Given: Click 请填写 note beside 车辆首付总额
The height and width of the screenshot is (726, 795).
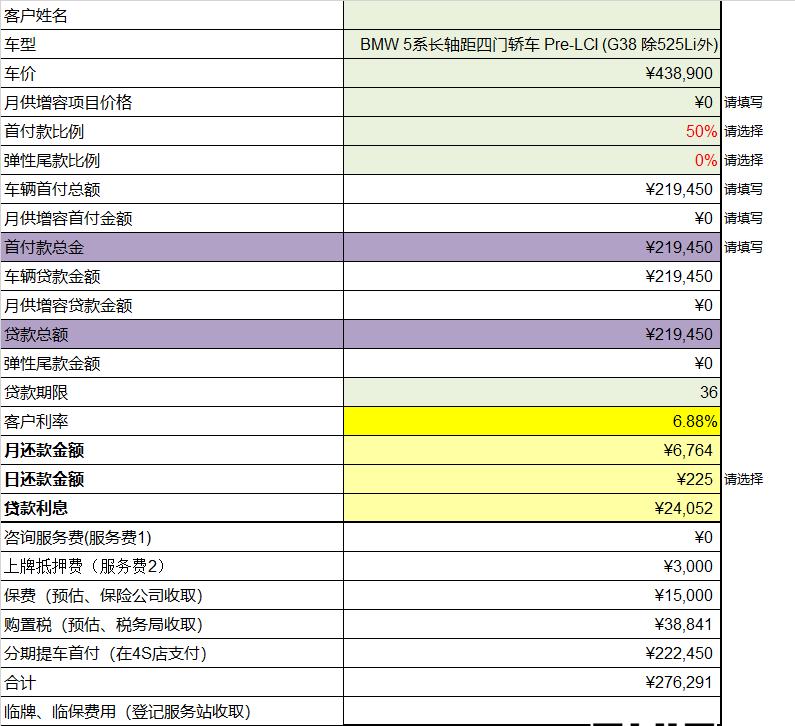Looking at the screenshot, I should point(743,189).
